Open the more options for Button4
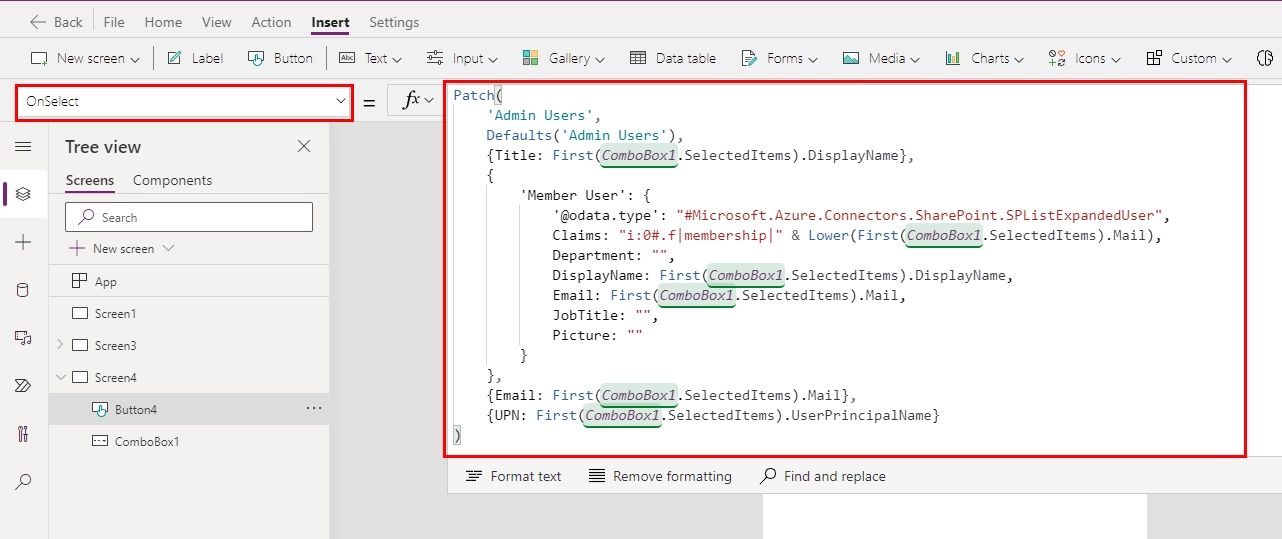The width and height of the screenshot is (1282, 539). (314, 409)
